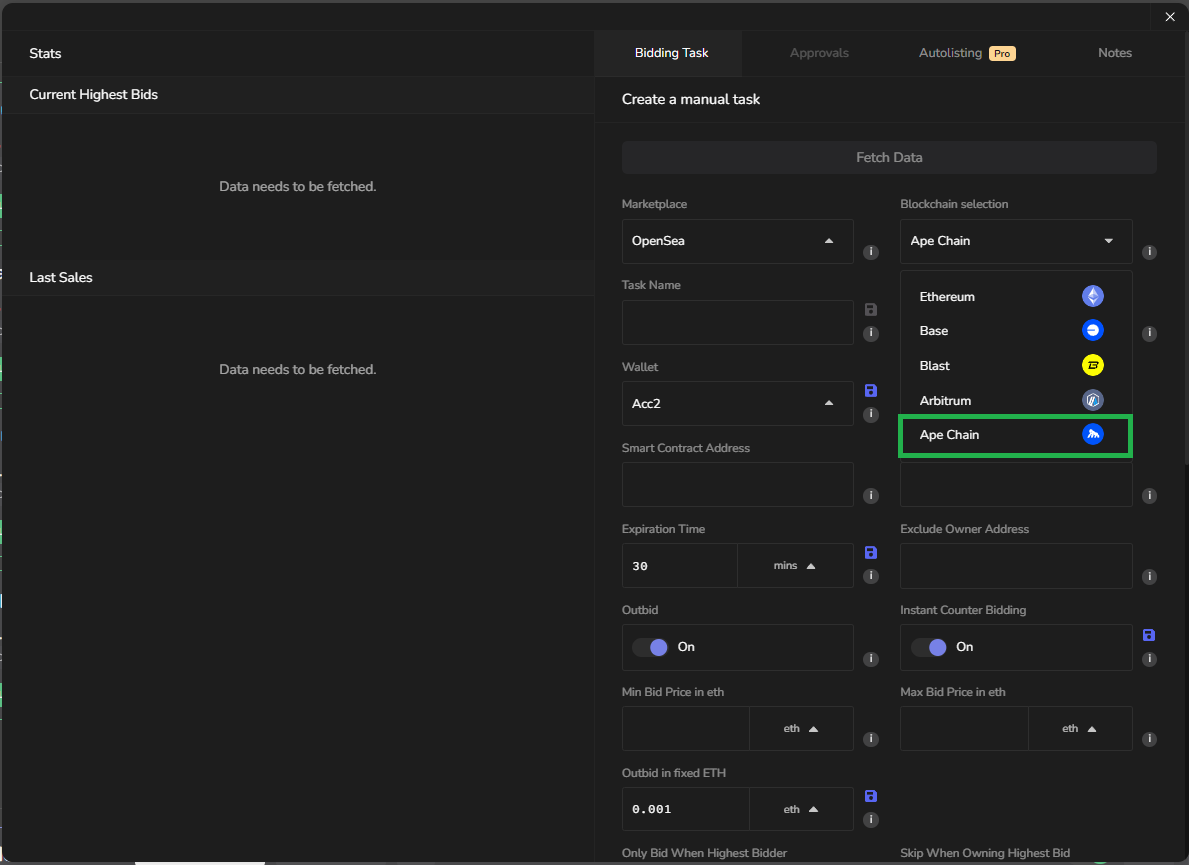Click the Current Highest Bids heading

(93, 95)
